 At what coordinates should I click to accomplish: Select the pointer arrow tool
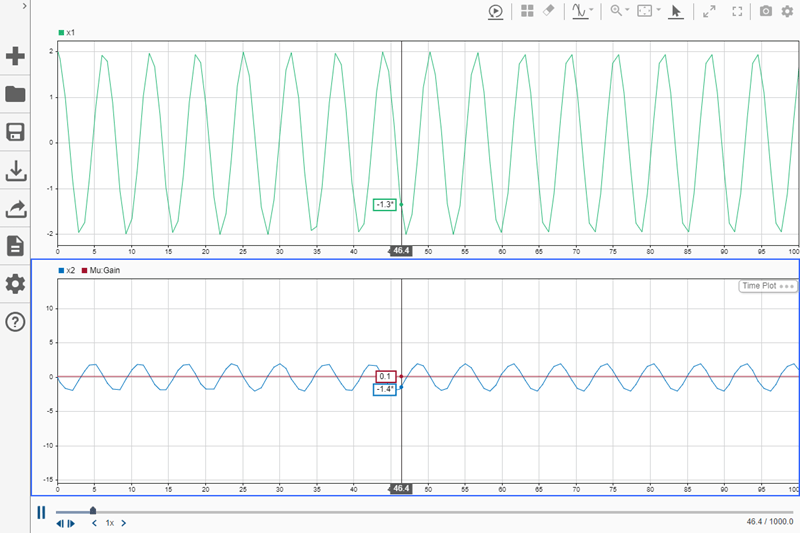point(676,11)
